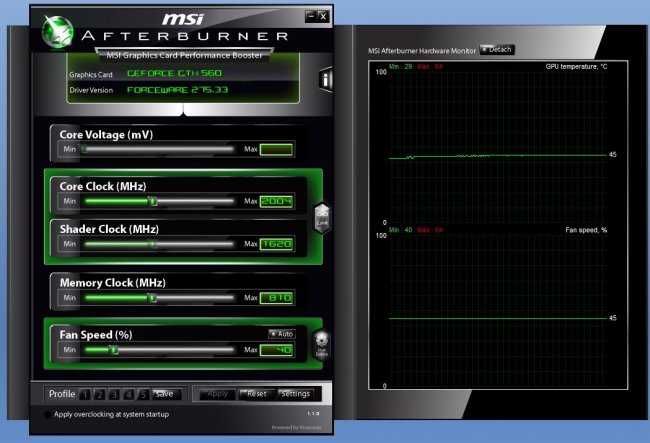This screenshot has height=443, width=650.
Task: Minimize the Afterburner window
Action: 311,16
